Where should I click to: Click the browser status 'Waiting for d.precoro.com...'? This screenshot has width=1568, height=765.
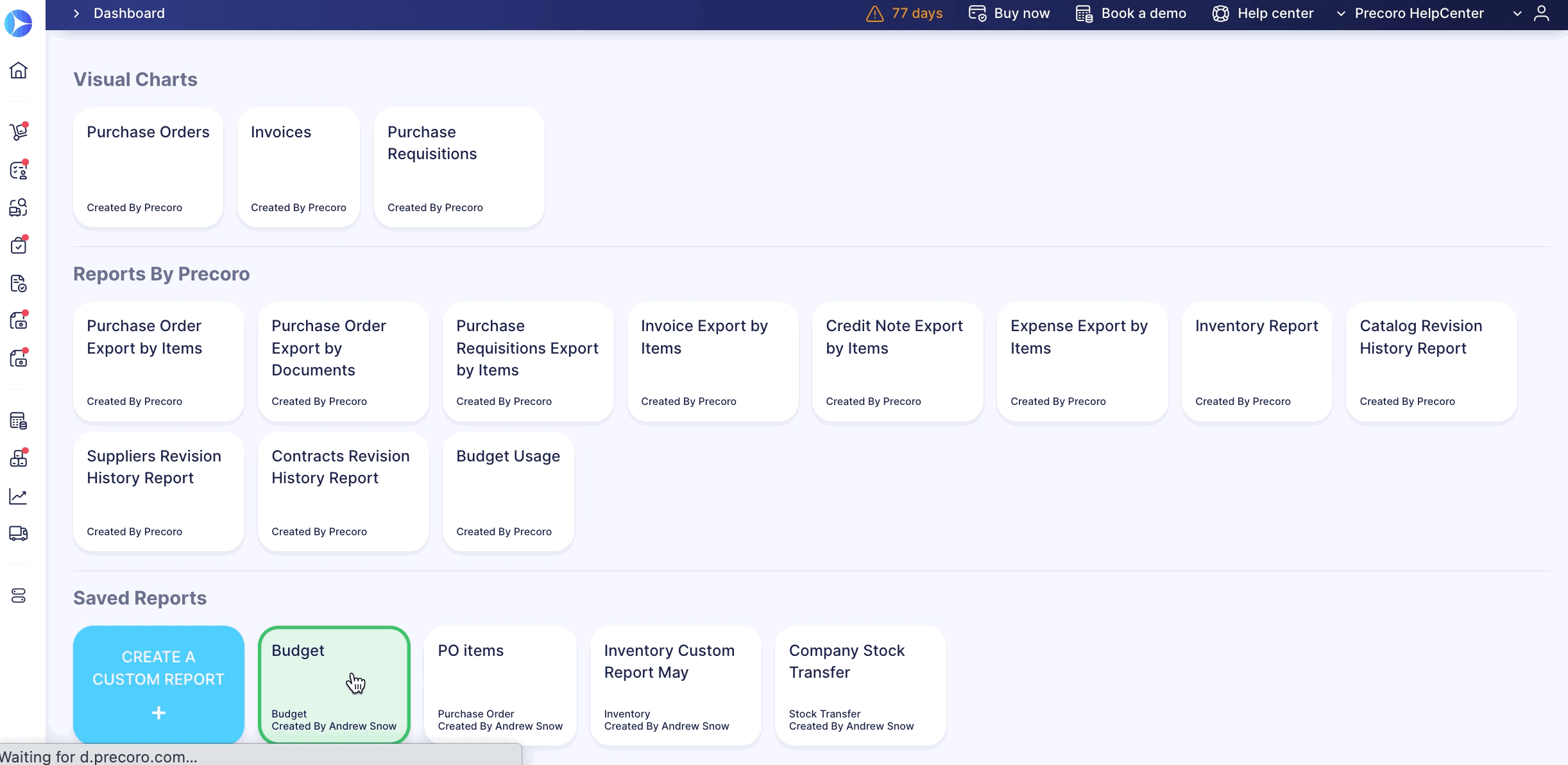pos(99,757)
